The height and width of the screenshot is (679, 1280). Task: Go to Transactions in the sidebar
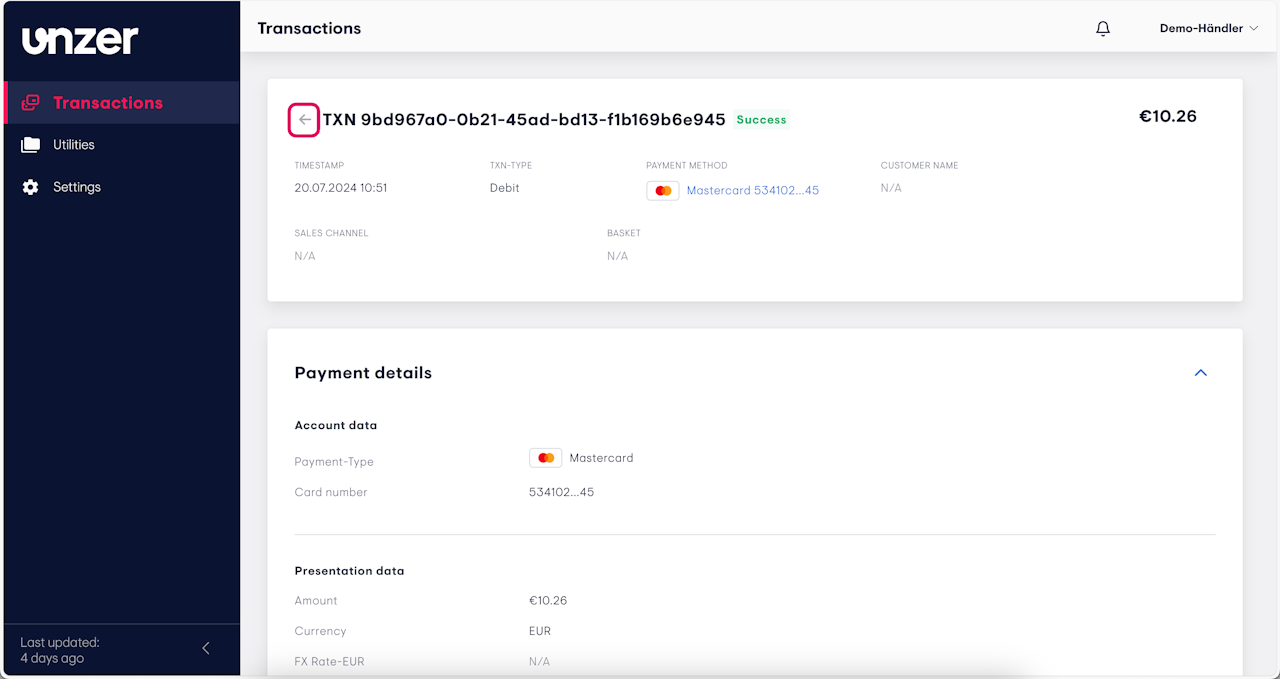coord(108,103)
